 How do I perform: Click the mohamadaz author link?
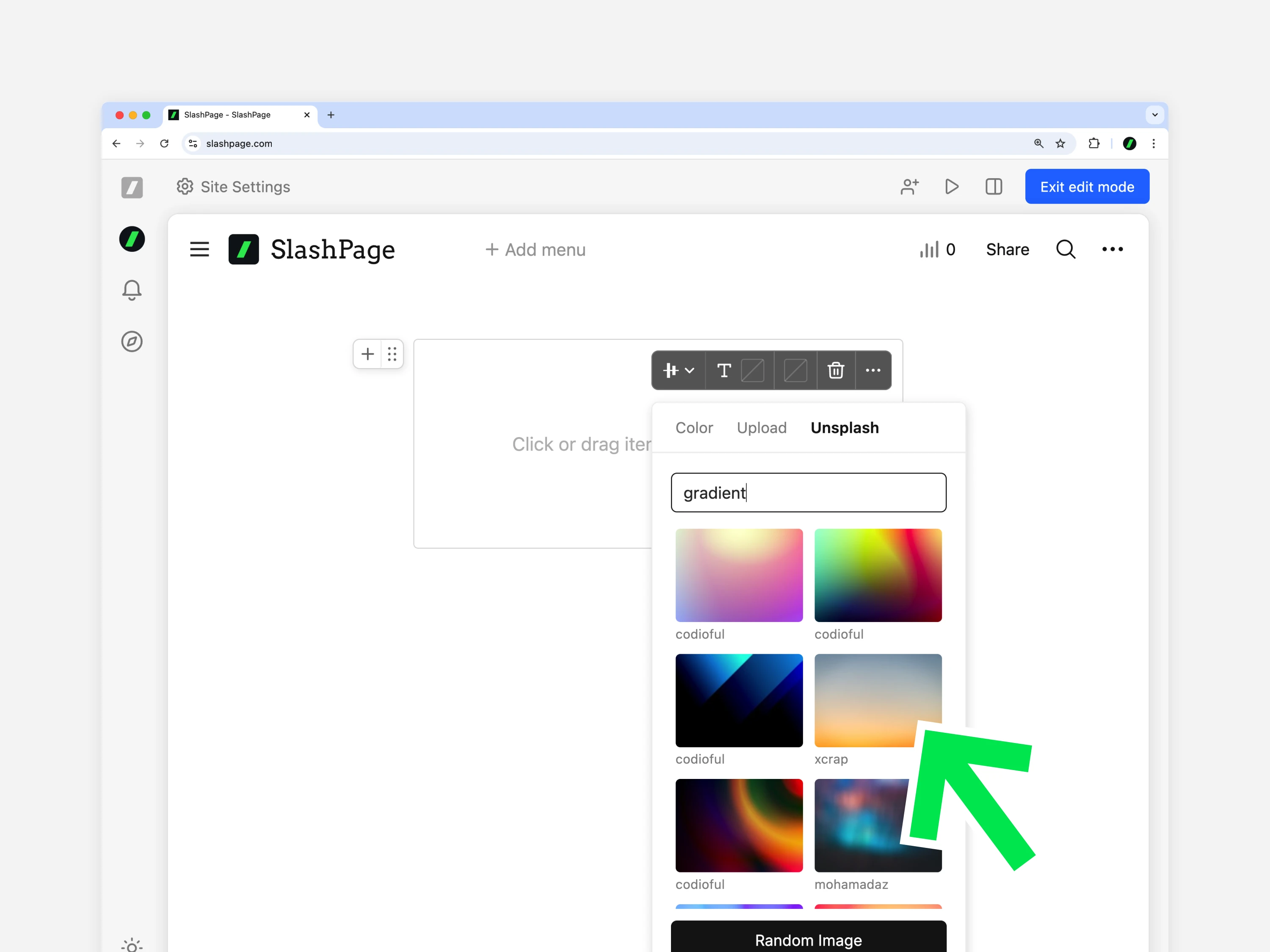pos(851,884)
